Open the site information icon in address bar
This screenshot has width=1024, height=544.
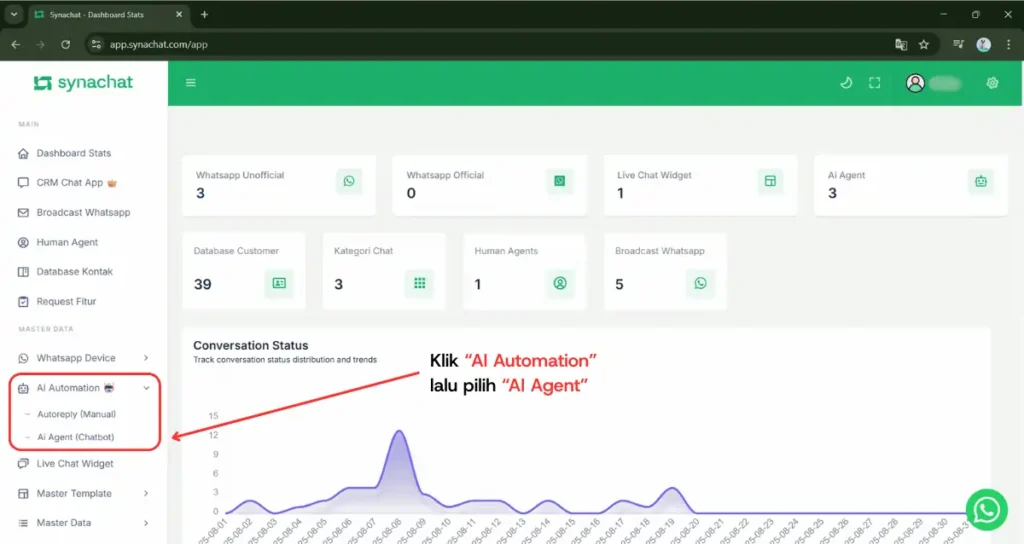tap(97, 44)
